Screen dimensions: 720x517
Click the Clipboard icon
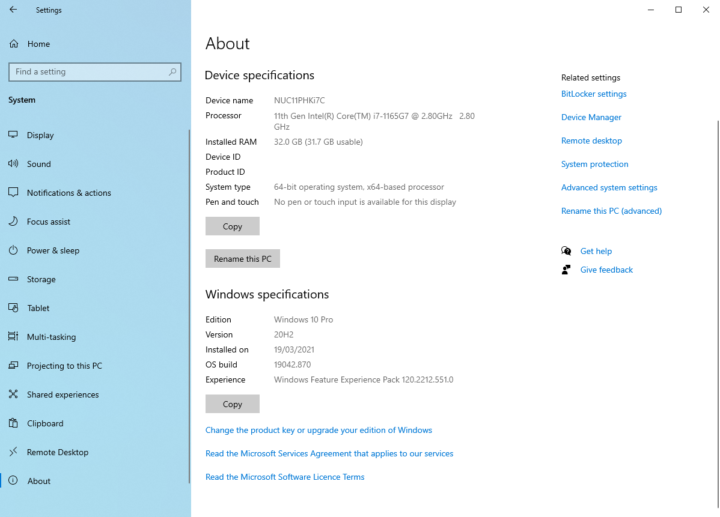(x=13, y=423)
